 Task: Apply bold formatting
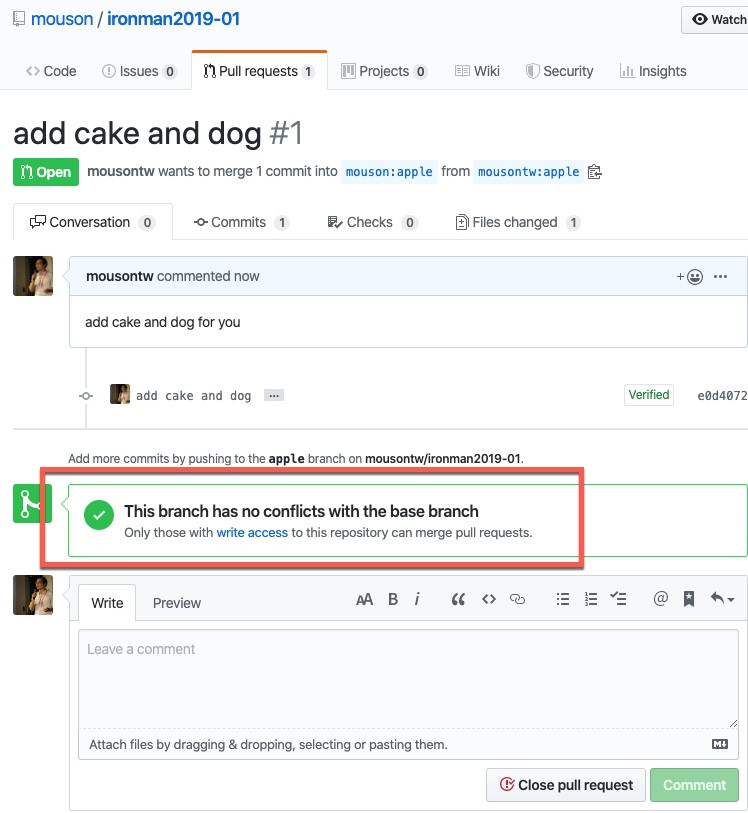(393, 599)
